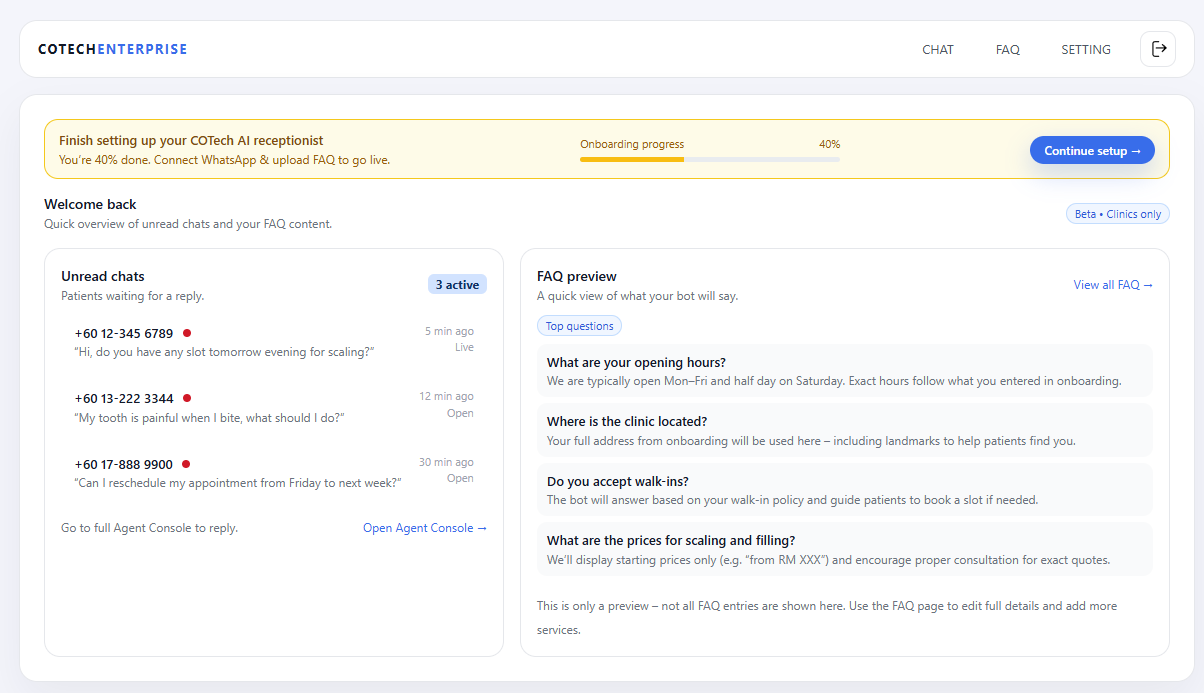Click the red unread dot for +60 13-222 3344
Image resolution: width=1204 pixels, height=693 pixels.
pyautogui.click(x=187, y=398)
